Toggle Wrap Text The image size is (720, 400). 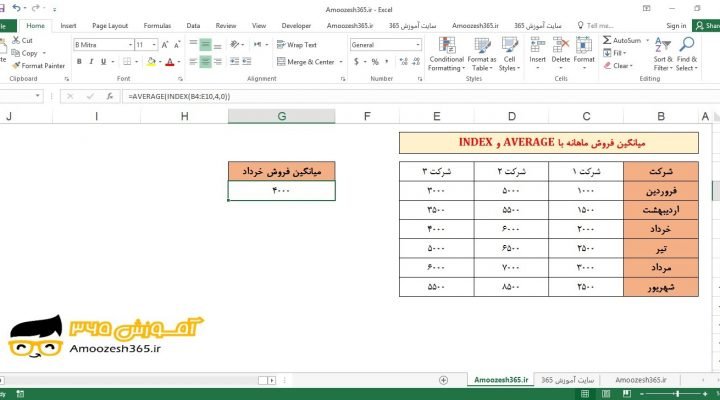pos(297,45)
